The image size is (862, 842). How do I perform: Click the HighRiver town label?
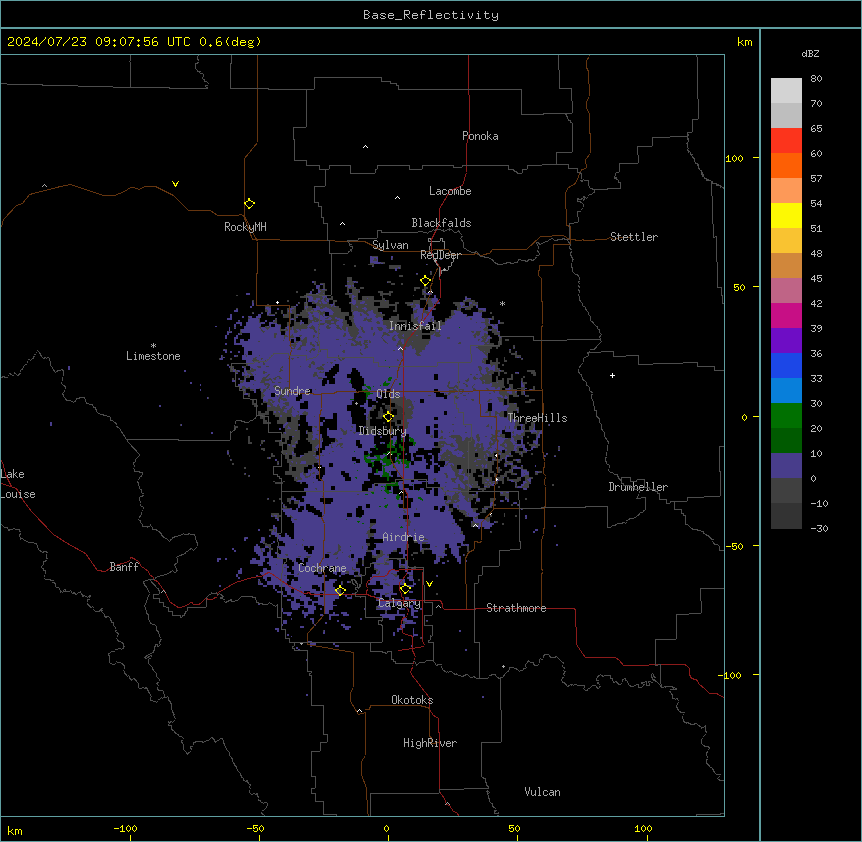[x=430, y=743]
